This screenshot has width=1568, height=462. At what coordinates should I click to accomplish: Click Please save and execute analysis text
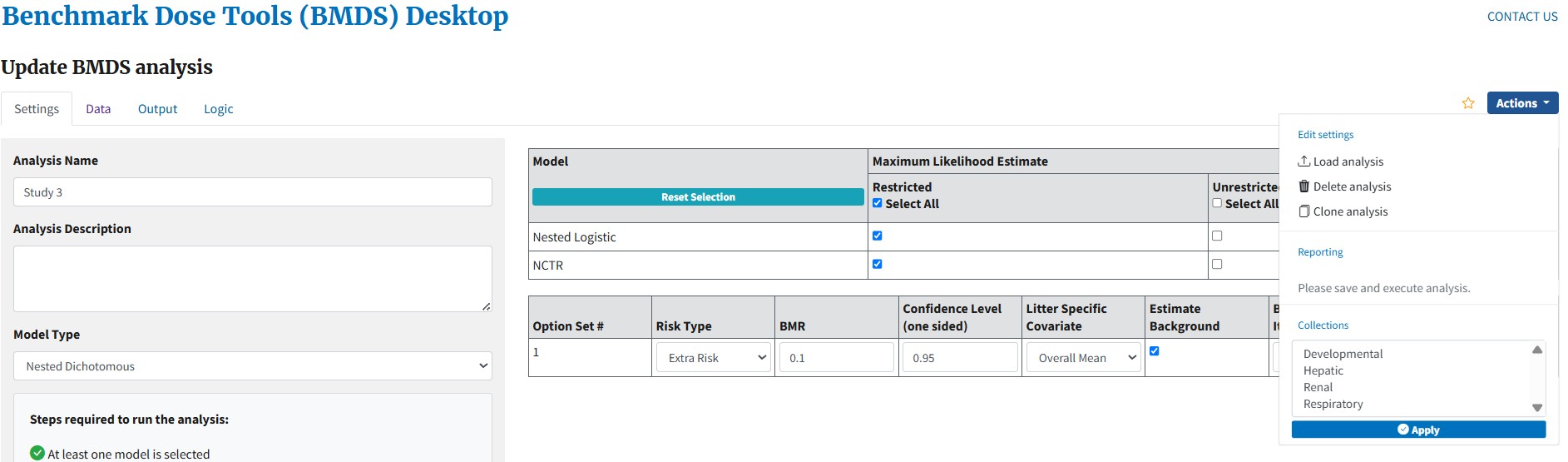click(x=1383, y=288)
